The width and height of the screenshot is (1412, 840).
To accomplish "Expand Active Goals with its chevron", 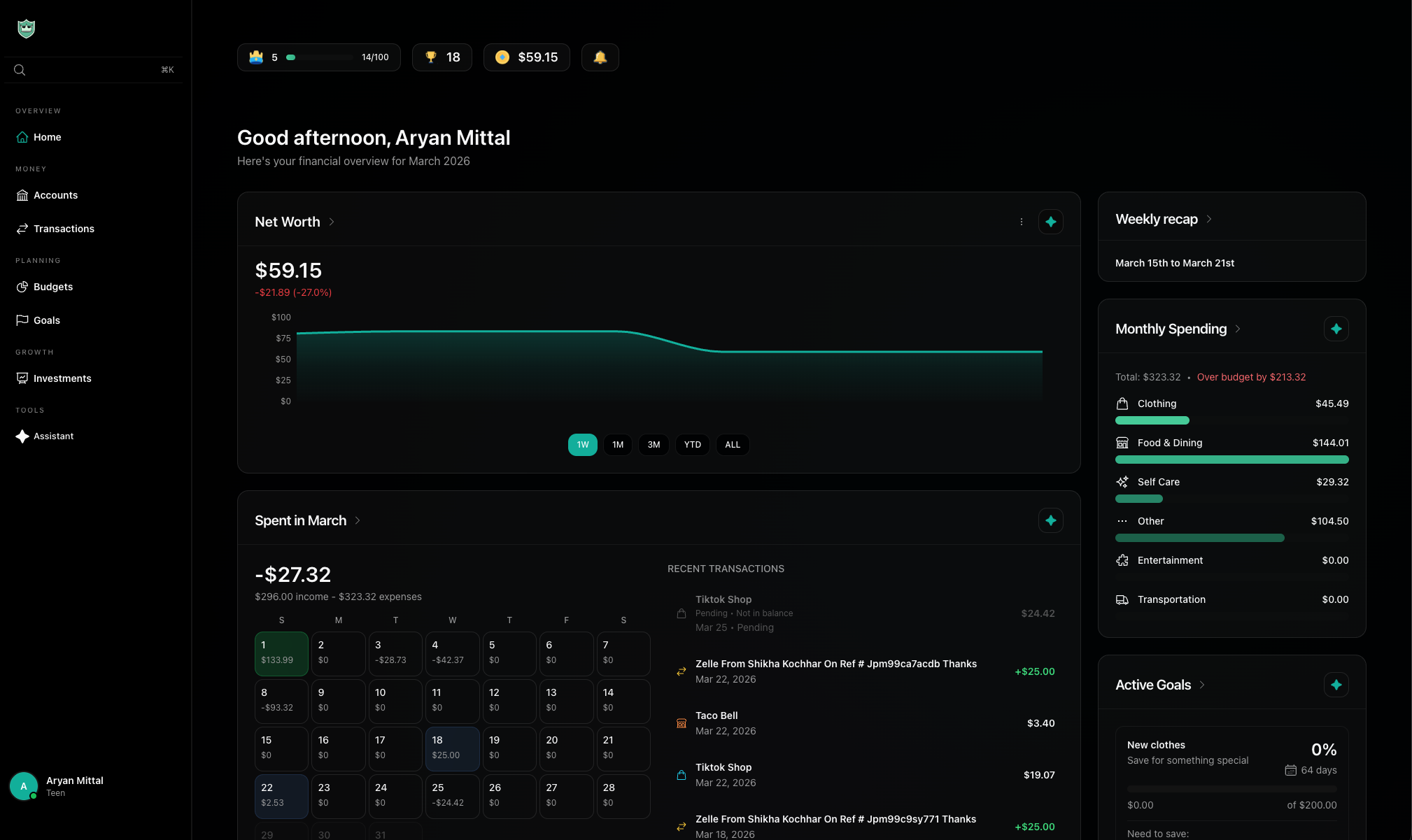I will click(x=1201, y=685).
